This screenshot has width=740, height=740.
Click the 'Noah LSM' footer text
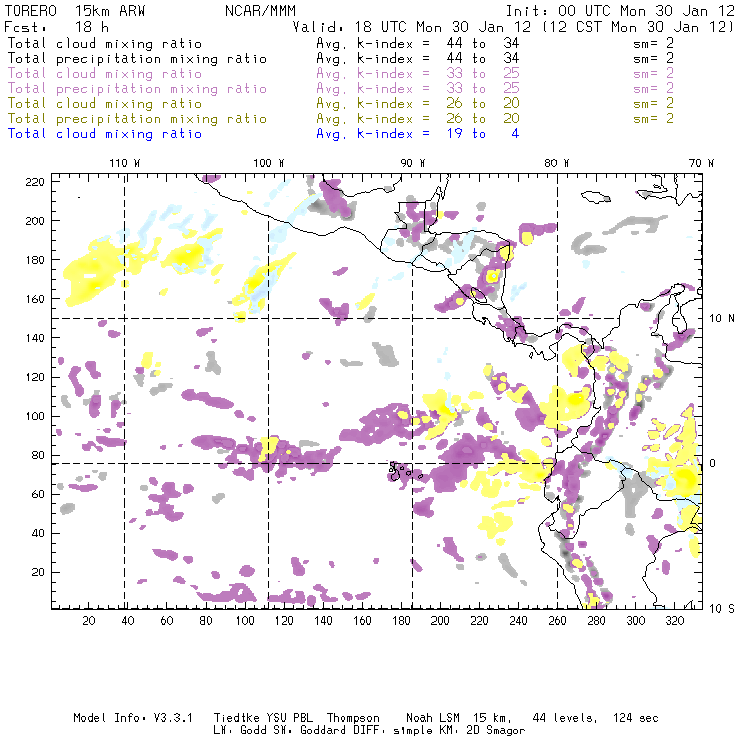click(433, 718)
